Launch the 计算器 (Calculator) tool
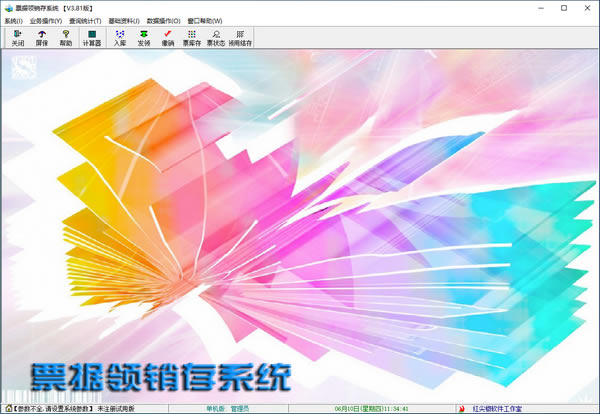 (92, 37)
